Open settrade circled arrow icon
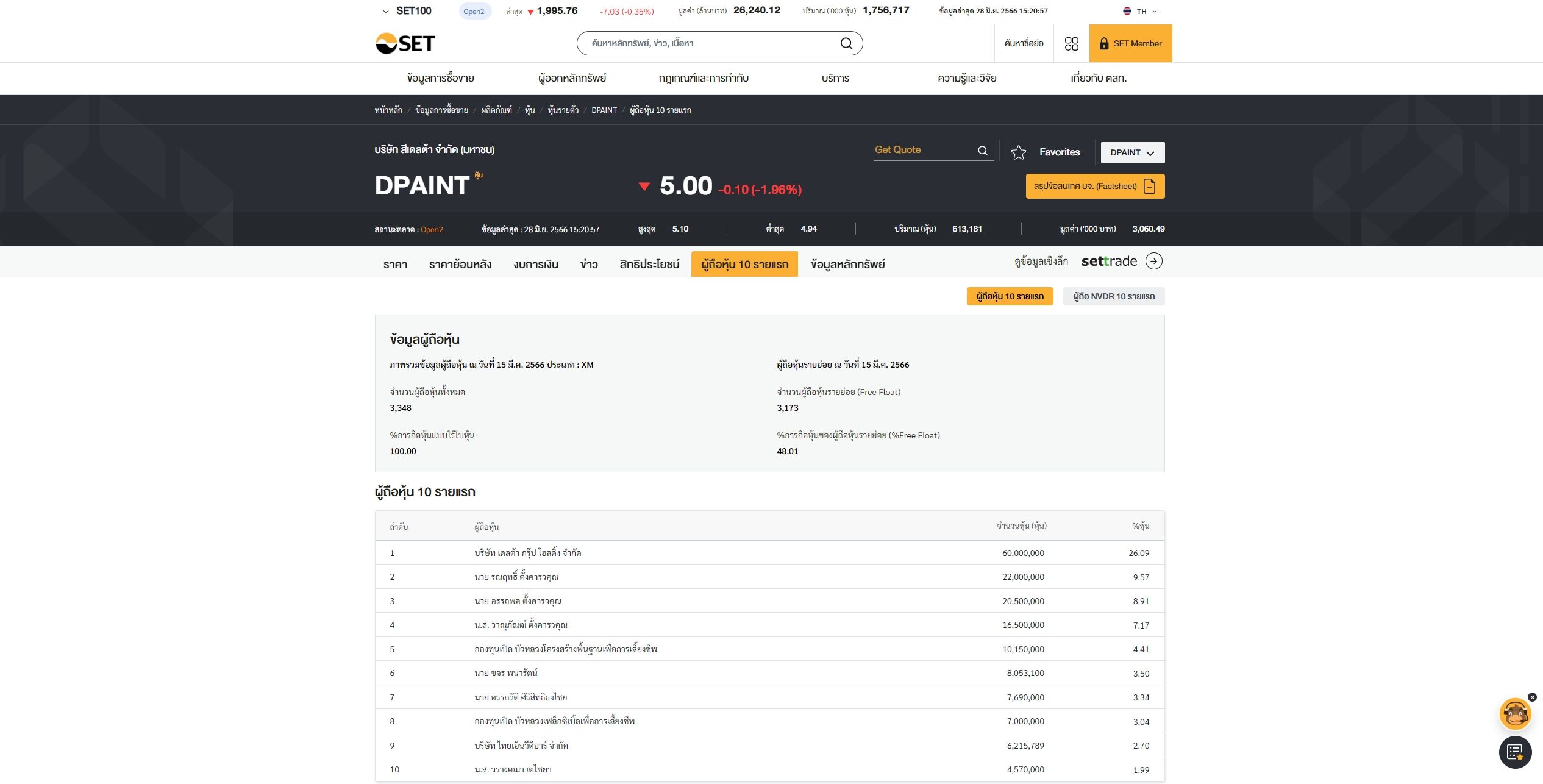Viewport: 1543px width, 784px height. coord(1153,261)
